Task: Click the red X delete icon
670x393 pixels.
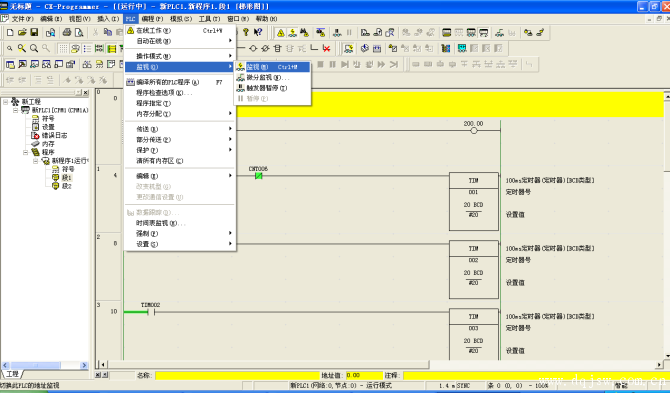Action: pos(326,49)
